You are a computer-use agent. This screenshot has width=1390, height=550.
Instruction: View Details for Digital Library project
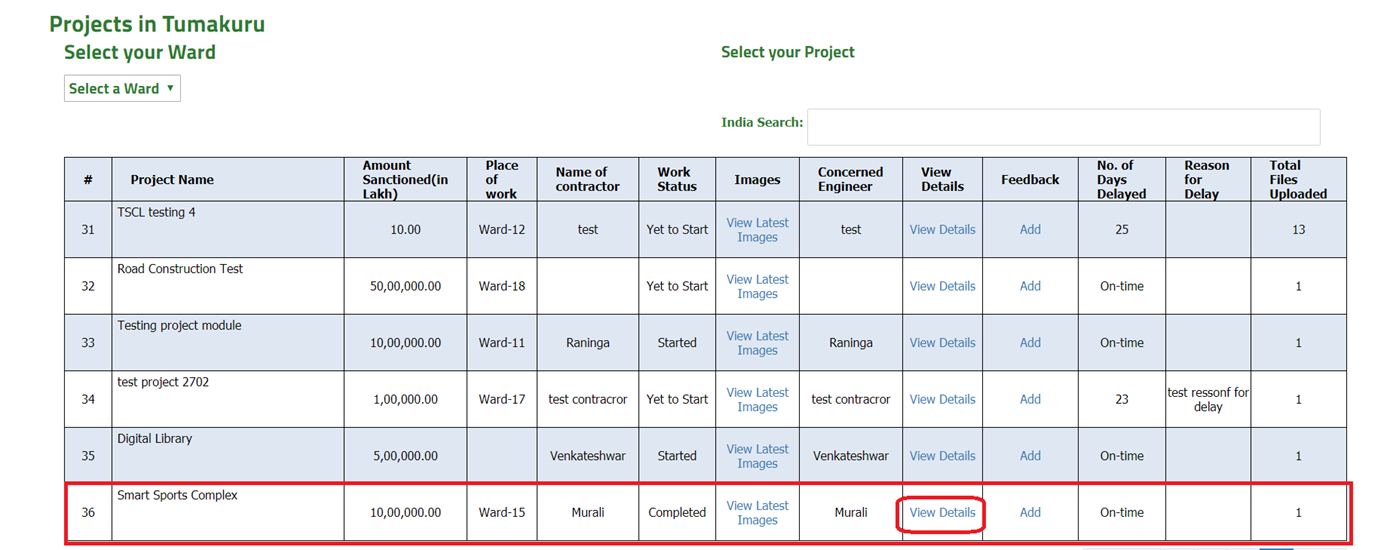[942, 456]
